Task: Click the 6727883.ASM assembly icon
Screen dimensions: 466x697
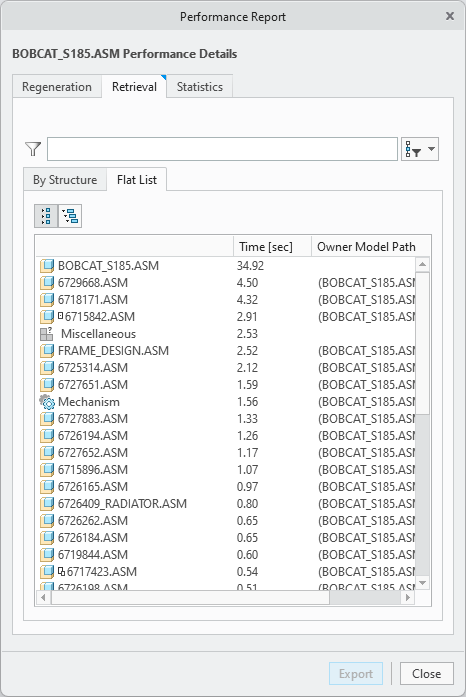Action: click(47, 419)
